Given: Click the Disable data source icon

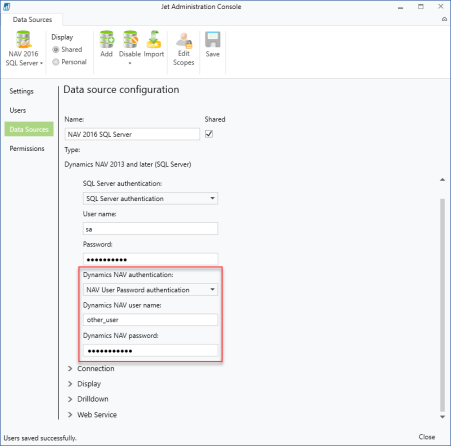Looking at the screenshot, I should coord(130,39).
